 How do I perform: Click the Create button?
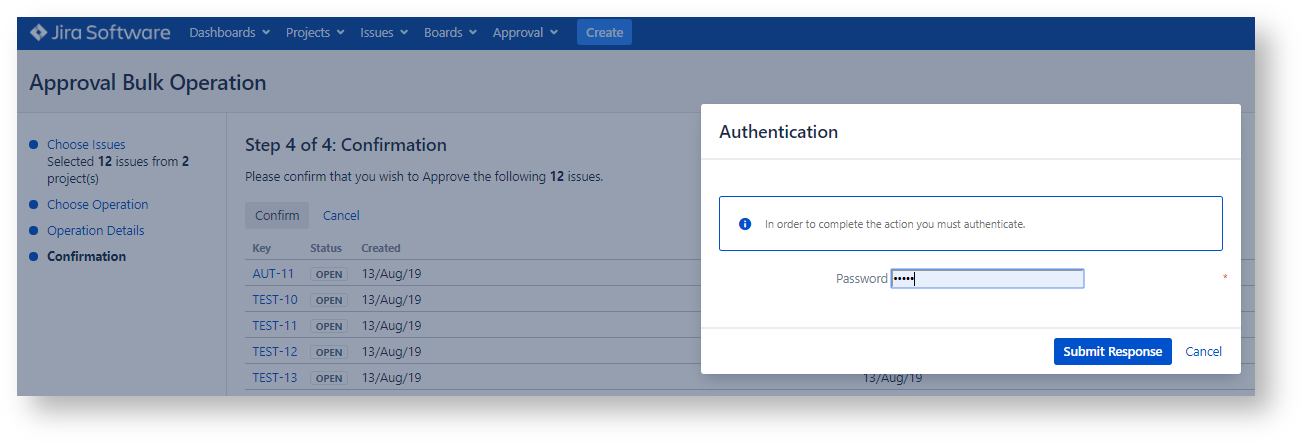(x=604, y=33)
